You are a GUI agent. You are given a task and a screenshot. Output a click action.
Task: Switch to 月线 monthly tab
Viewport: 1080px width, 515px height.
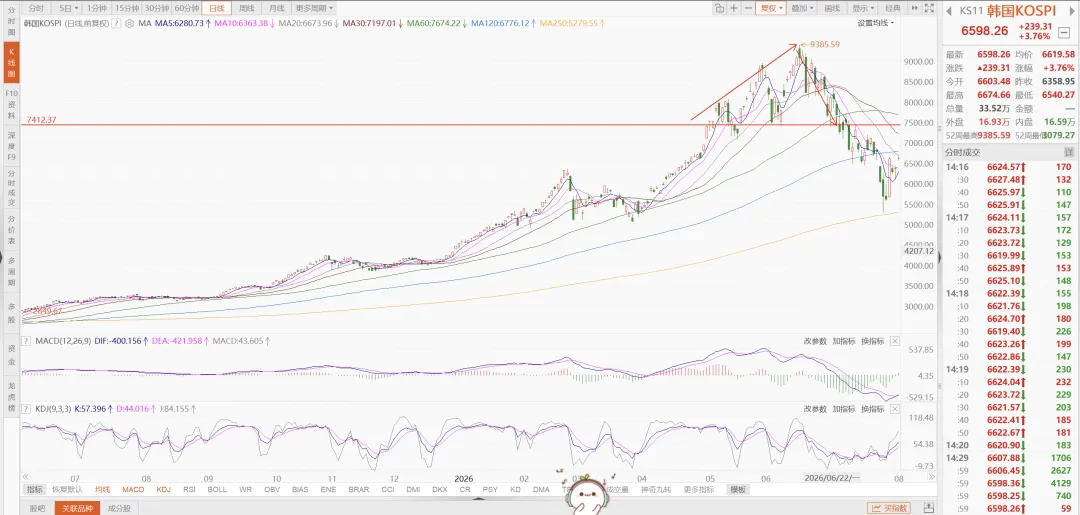coord(276,8)
